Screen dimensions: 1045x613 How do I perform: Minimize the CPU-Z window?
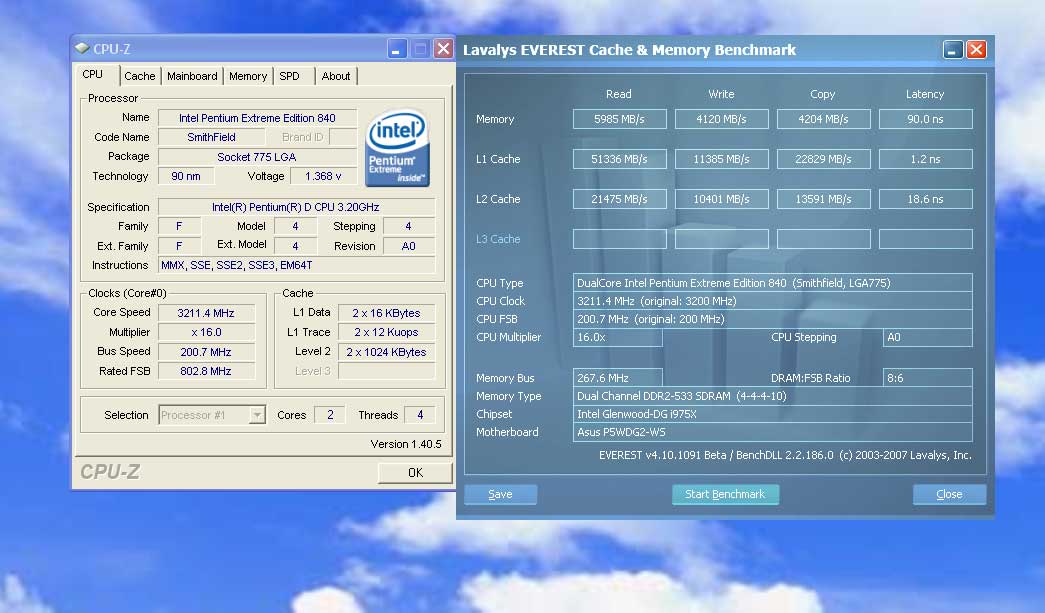click(397, 49)
